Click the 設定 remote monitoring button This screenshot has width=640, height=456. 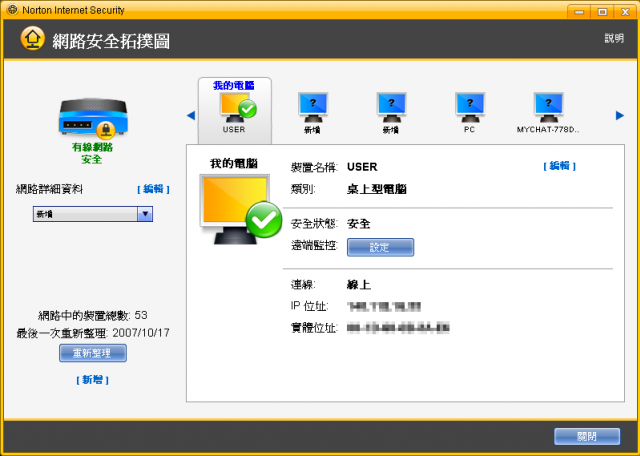pos(380,247)
